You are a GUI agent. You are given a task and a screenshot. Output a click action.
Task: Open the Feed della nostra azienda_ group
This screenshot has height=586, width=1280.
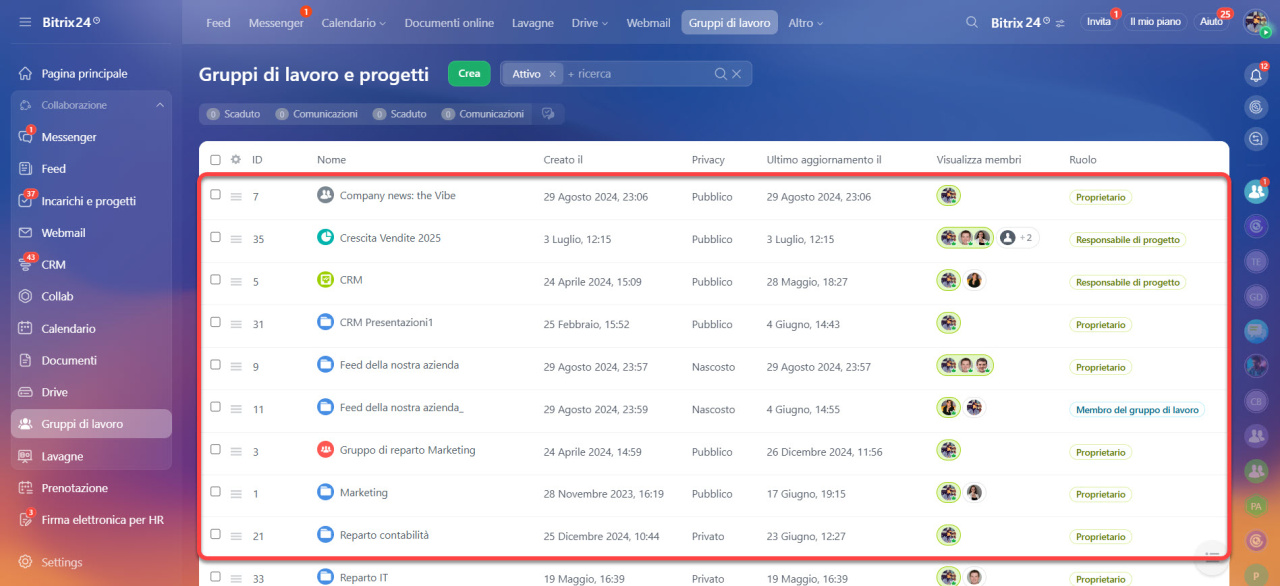(x=402, y=407)
